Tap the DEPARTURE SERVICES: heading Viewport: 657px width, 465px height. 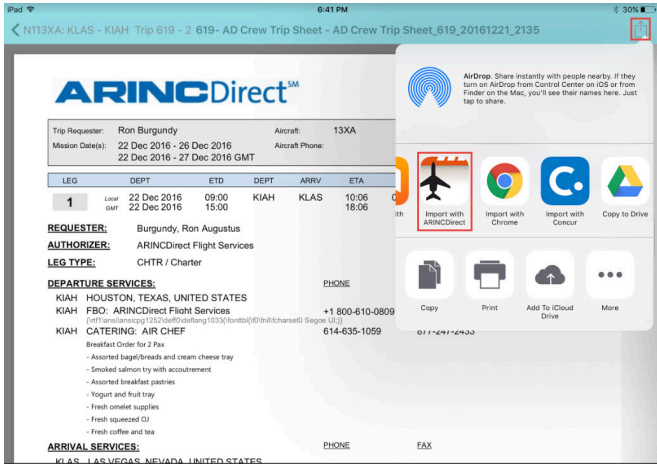point(101,284)
